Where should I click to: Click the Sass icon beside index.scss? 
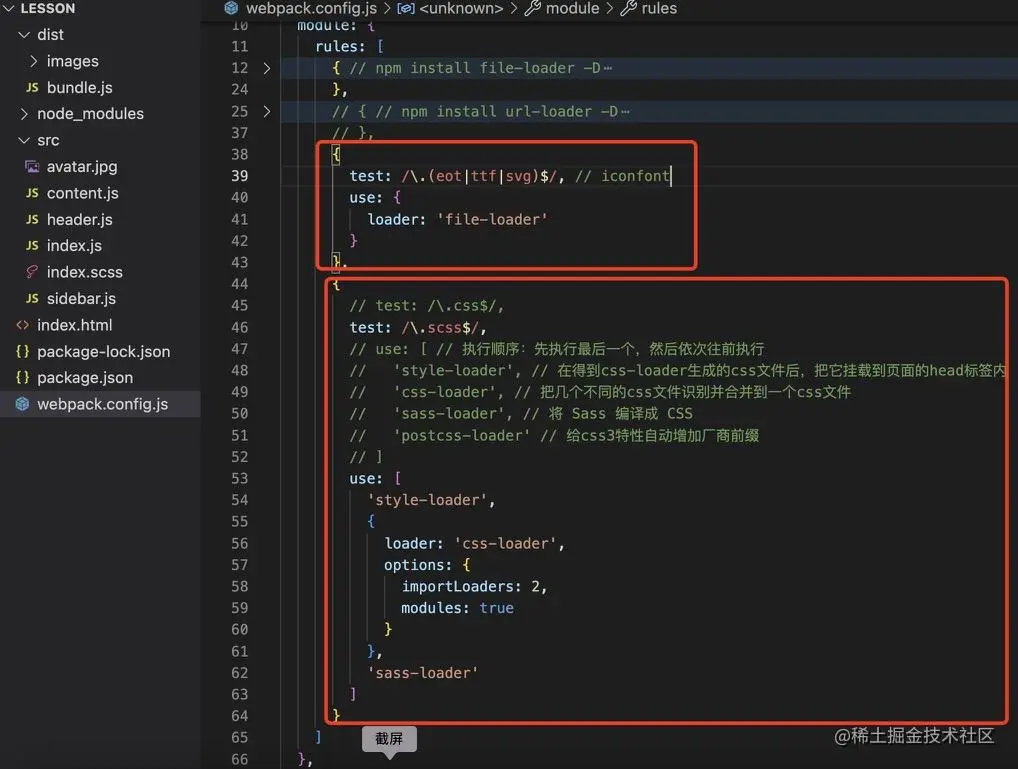(x=32, y=272)
